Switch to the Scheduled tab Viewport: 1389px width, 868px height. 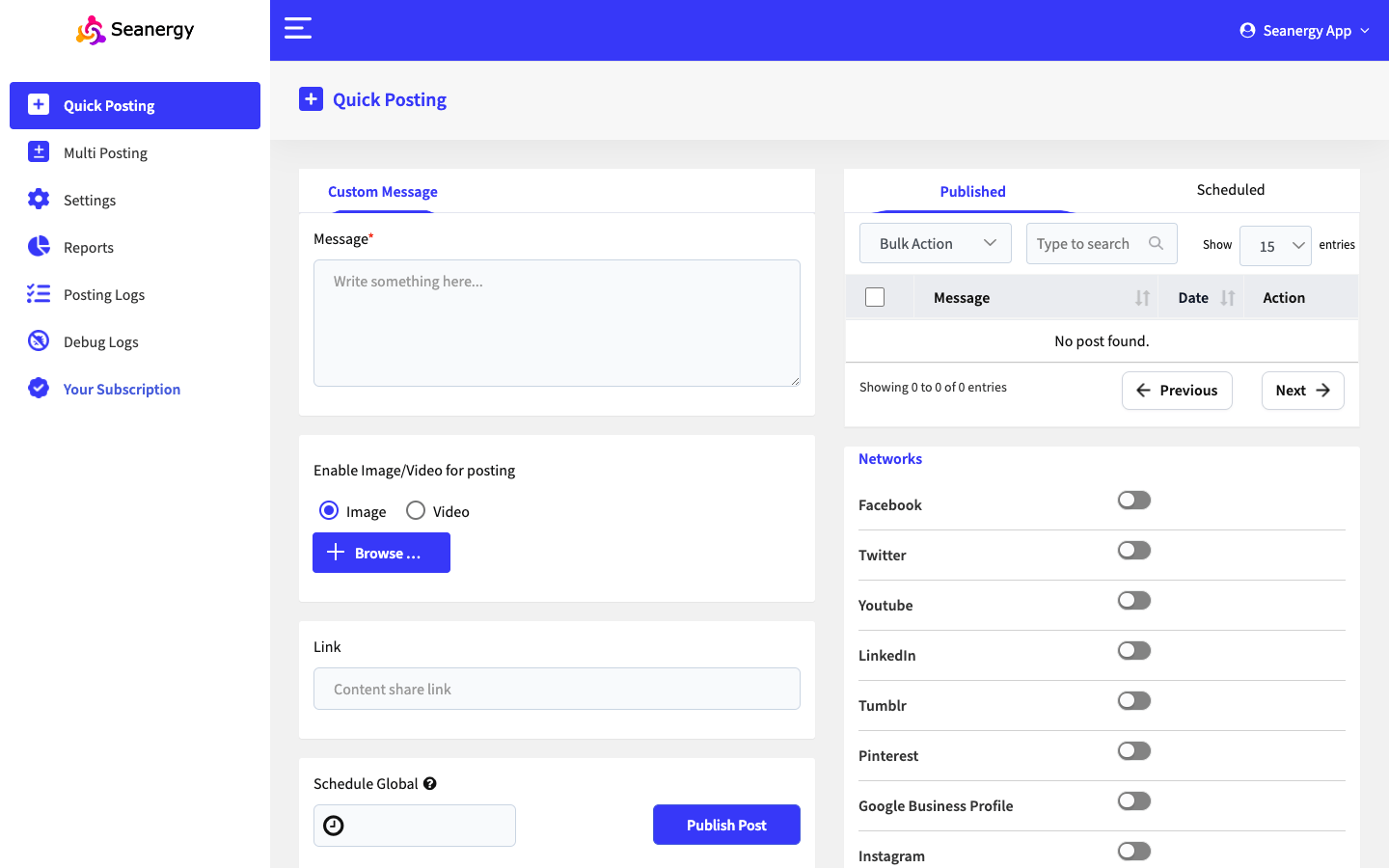pos(1230,190)
